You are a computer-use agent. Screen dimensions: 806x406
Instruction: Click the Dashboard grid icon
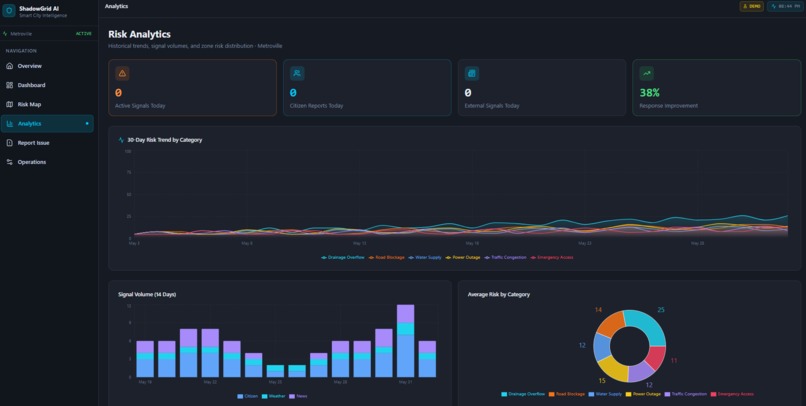9,85
